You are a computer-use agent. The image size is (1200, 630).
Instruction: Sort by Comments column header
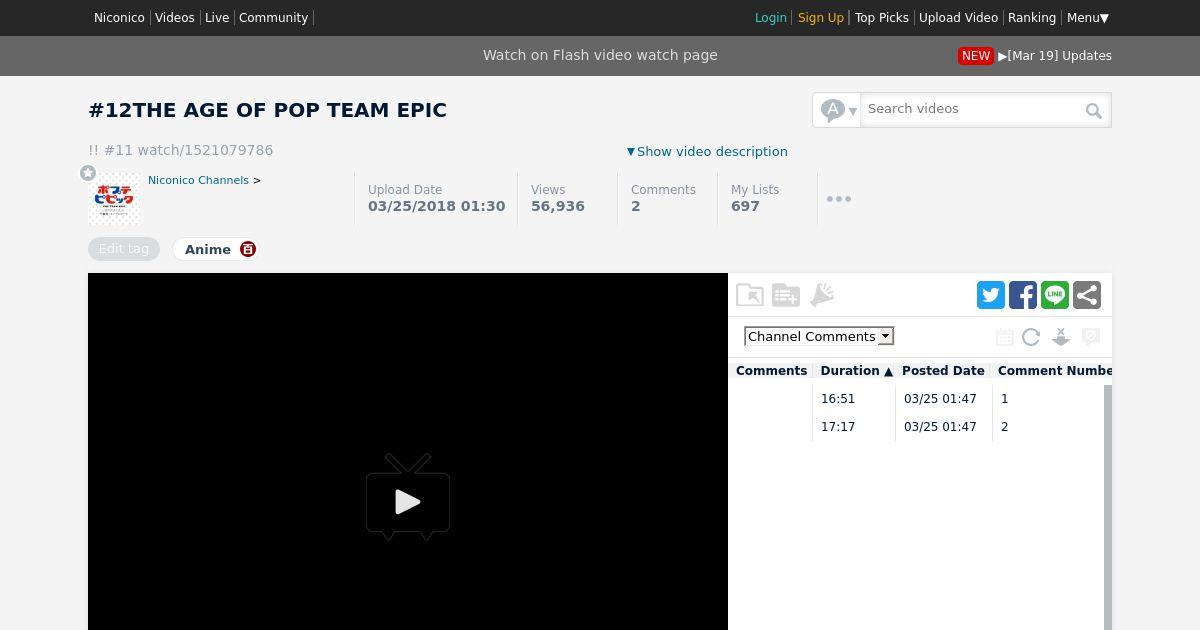pos(771,371)
